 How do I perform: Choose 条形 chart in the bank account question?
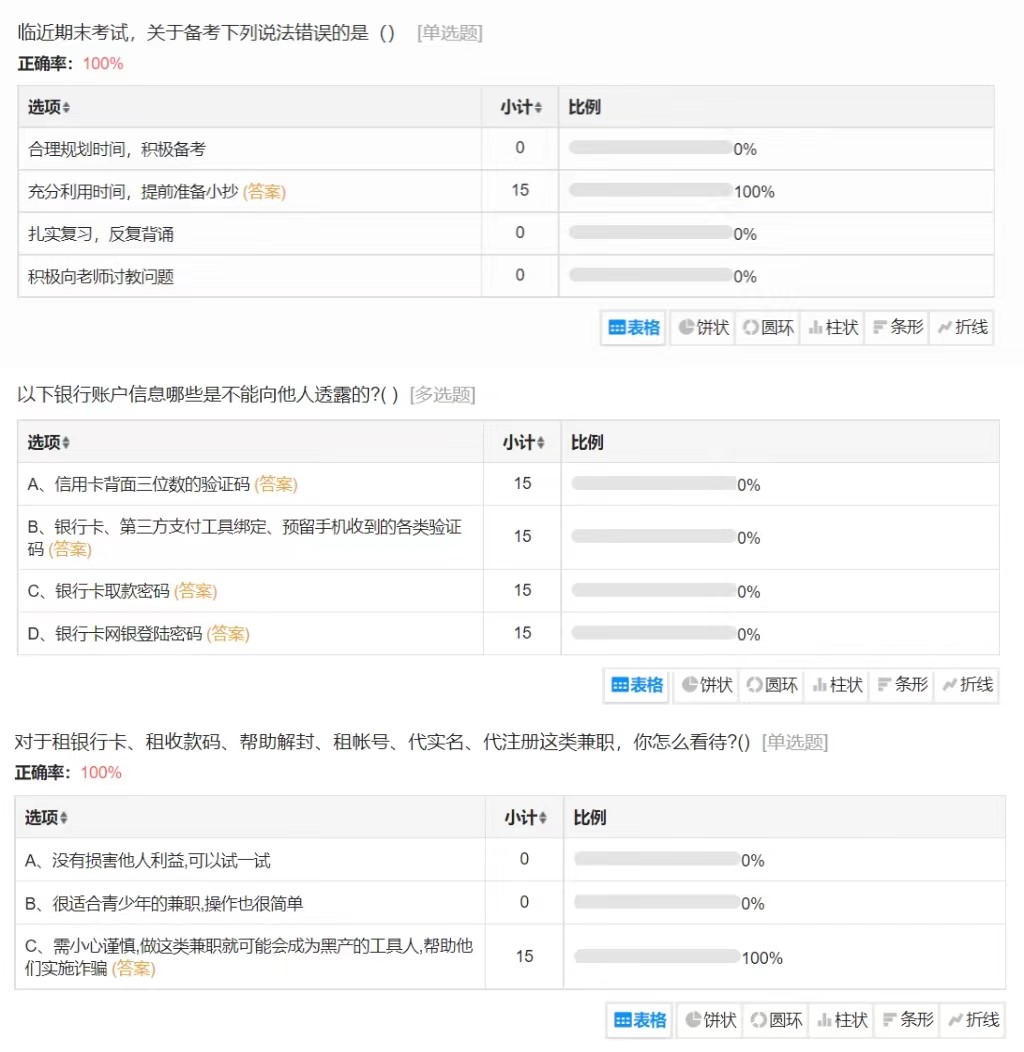click(x=901, y=685)
